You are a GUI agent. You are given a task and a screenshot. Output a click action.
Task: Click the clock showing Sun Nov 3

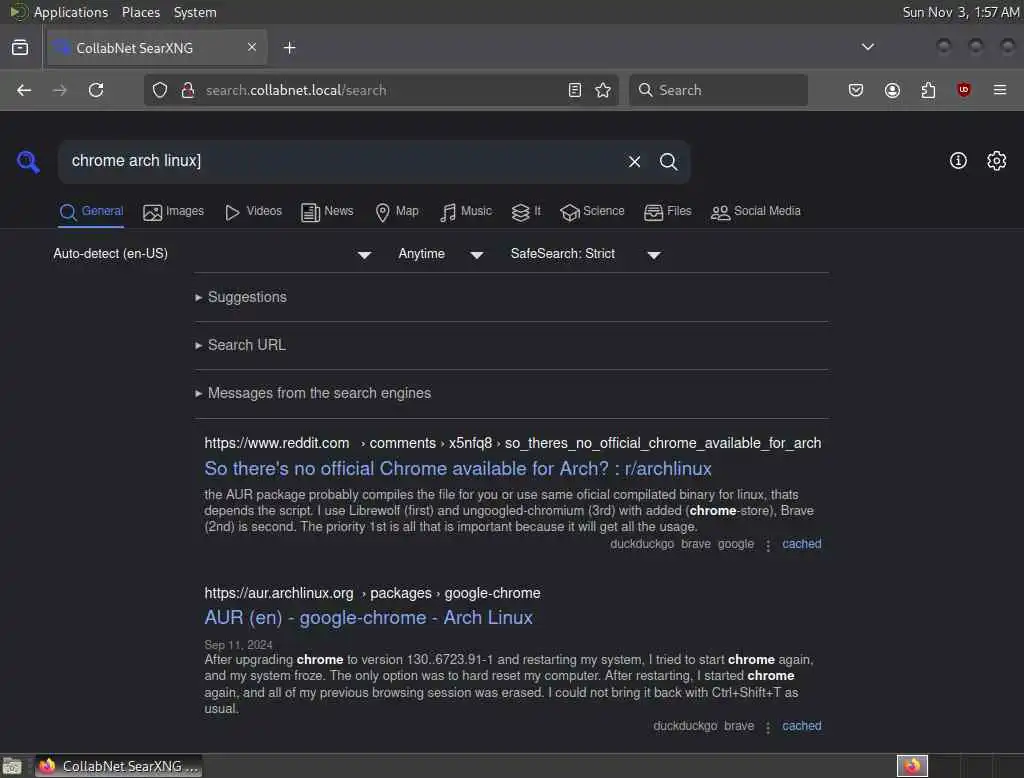coord(961,12)
